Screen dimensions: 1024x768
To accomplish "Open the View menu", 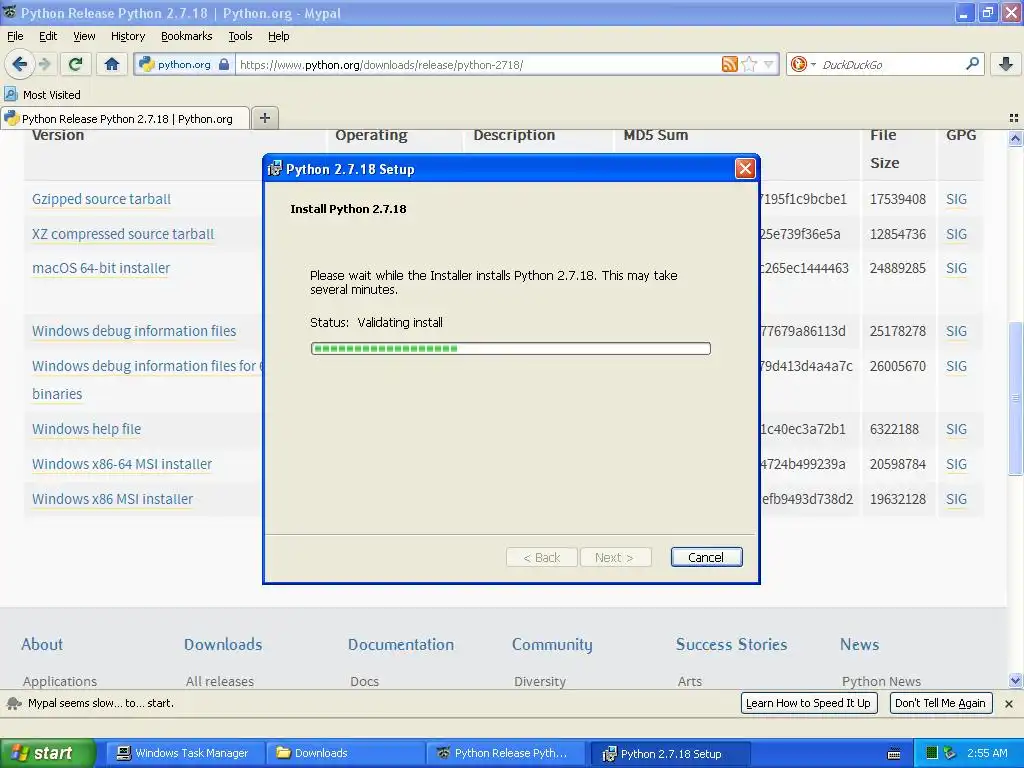I will [x=84, y=37].
